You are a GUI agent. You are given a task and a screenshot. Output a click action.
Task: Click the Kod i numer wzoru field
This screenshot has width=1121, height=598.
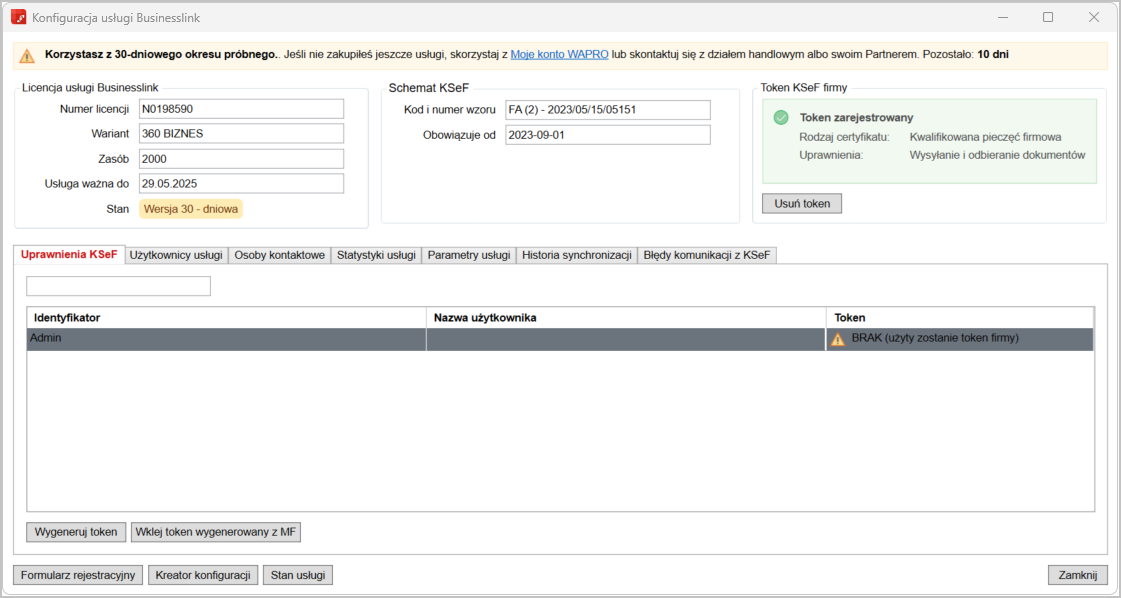(x=608, y=110)
